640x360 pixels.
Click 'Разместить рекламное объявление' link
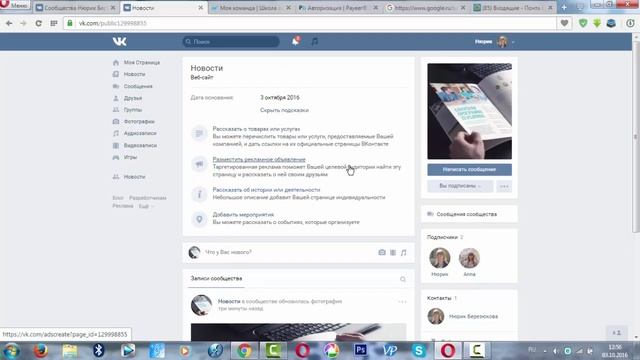pos(259,159)
